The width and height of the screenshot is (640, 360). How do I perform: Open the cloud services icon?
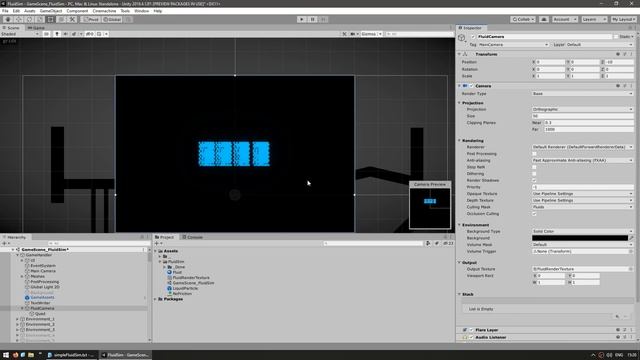544,19
